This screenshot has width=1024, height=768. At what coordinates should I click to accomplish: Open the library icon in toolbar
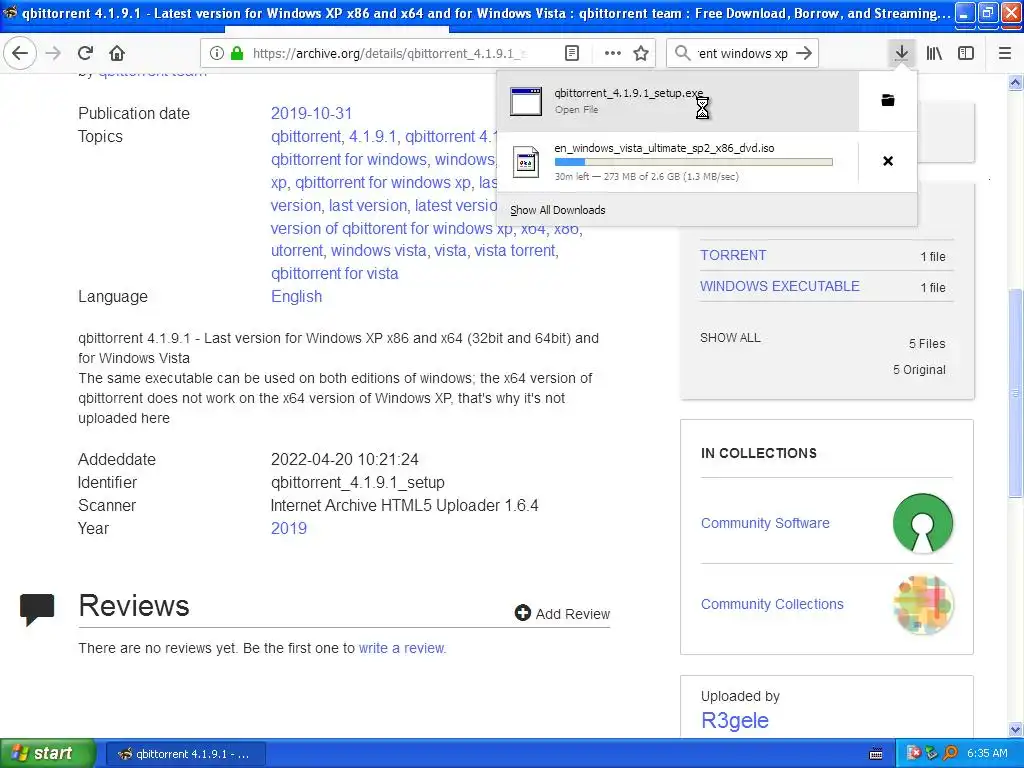(x=934, y=53)
